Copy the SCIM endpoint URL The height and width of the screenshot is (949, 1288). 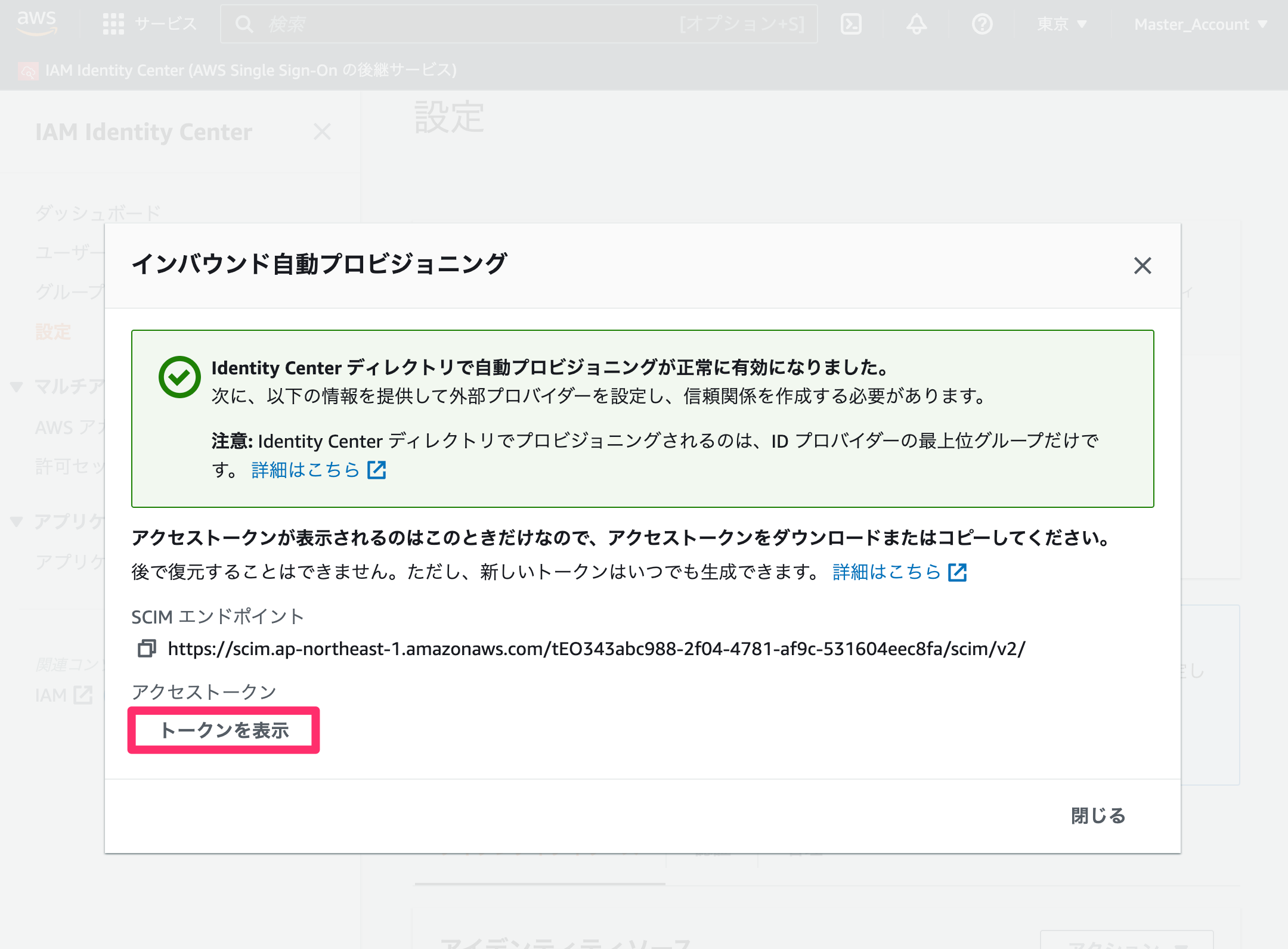147,649
